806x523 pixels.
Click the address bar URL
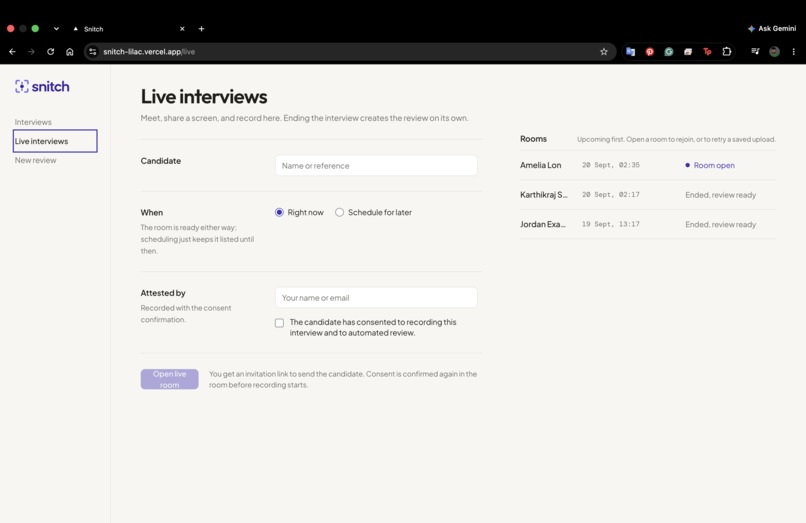coord(149,51)
